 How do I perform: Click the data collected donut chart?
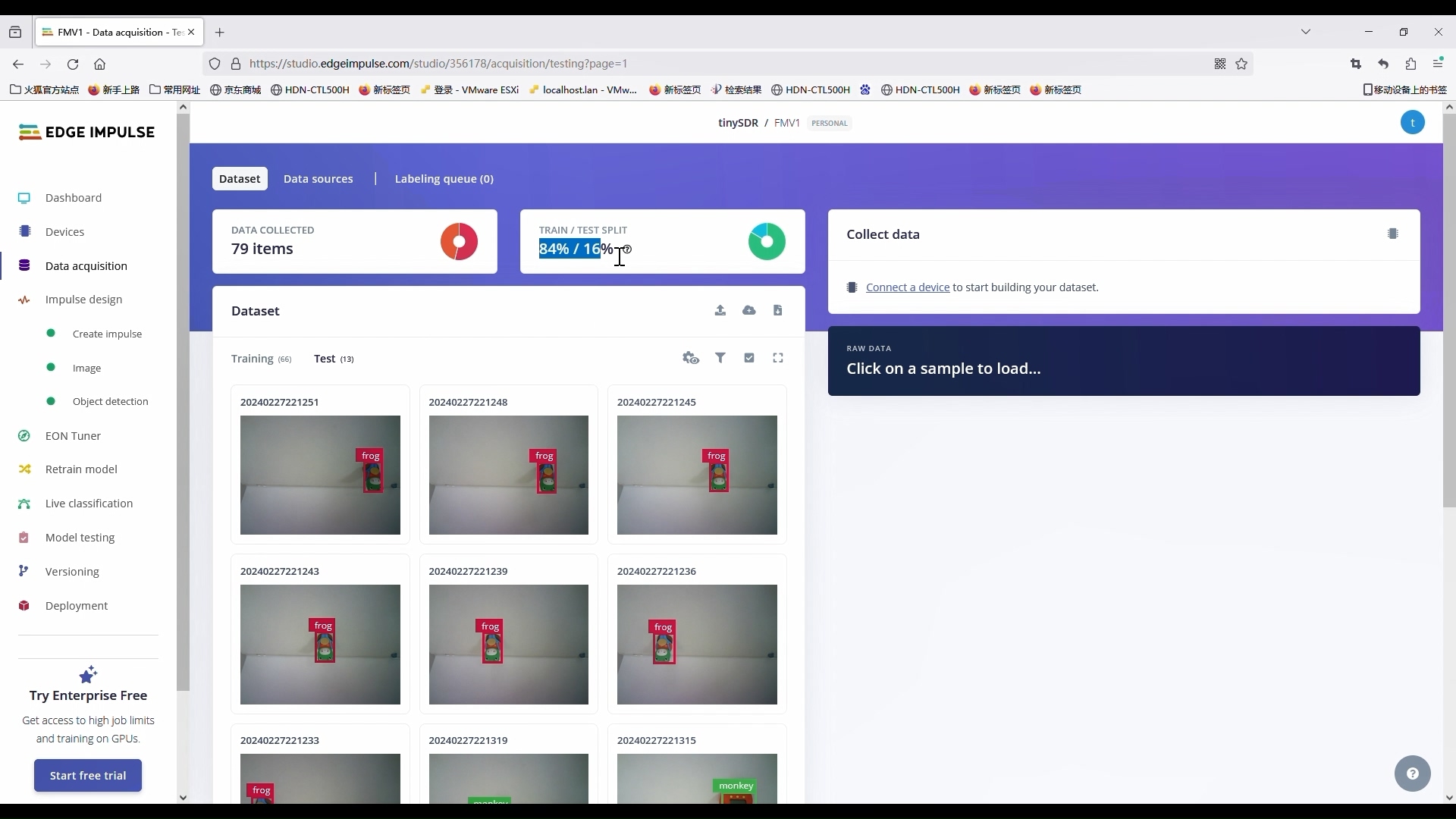(x=460, y=242)
